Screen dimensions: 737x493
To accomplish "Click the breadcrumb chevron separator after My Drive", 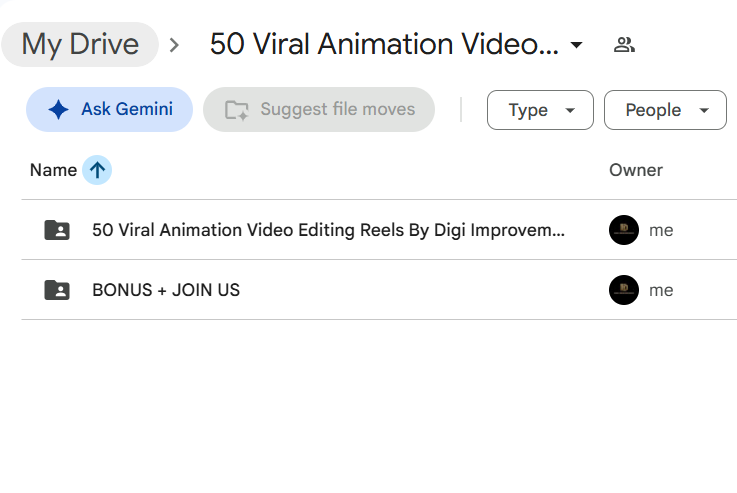I will pyautogui.click(x=174, y=45).
